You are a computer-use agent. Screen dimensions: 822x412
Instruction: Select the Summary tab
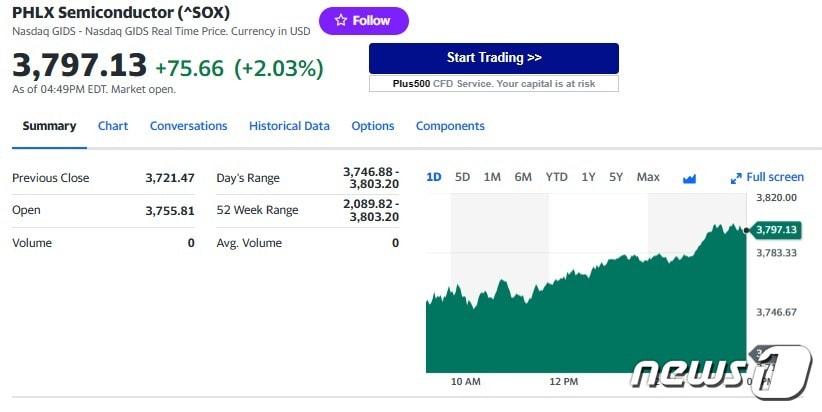pyautogui.click(x=49, y=126)
